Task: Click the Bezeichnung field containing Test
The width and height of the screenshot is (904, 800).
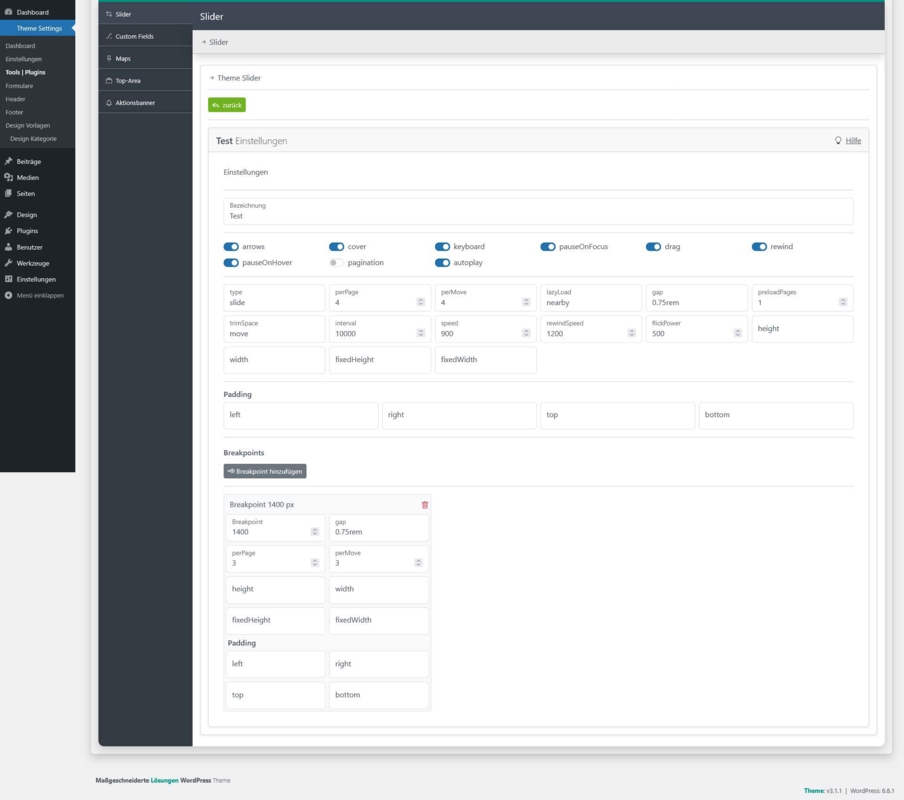Action: (538, 212)
